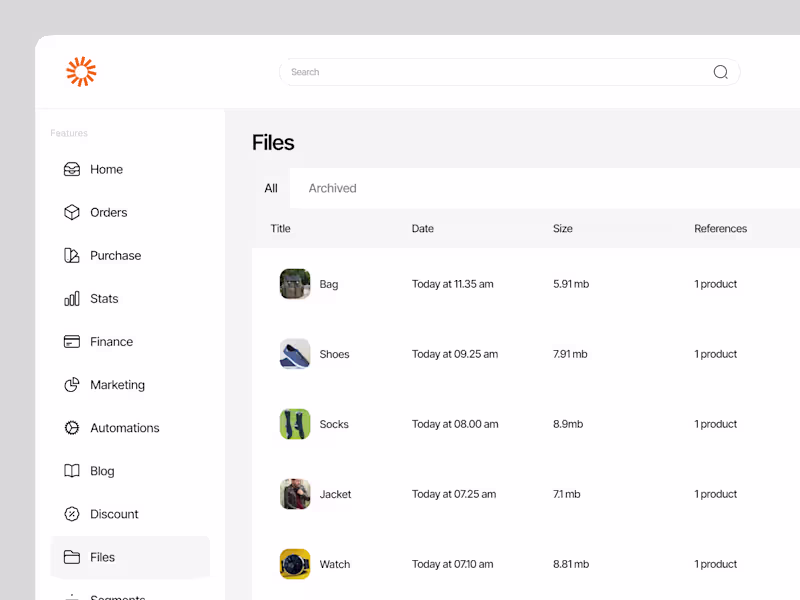Select the Files sidebar item
This screenshot has width=800, height=600.
coord(130,557)
